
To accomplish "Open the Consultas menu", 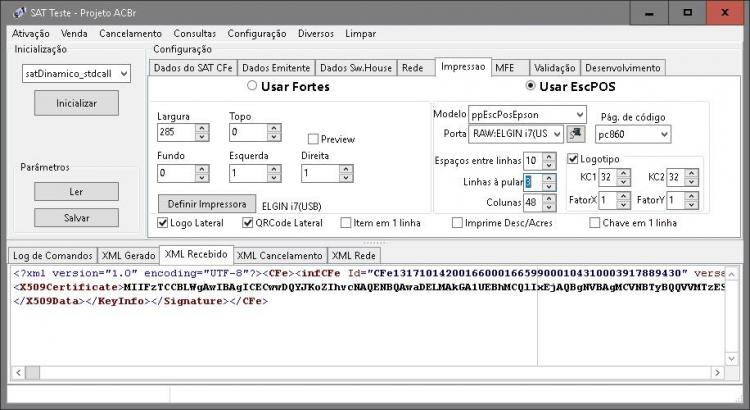I will [195, 33].
